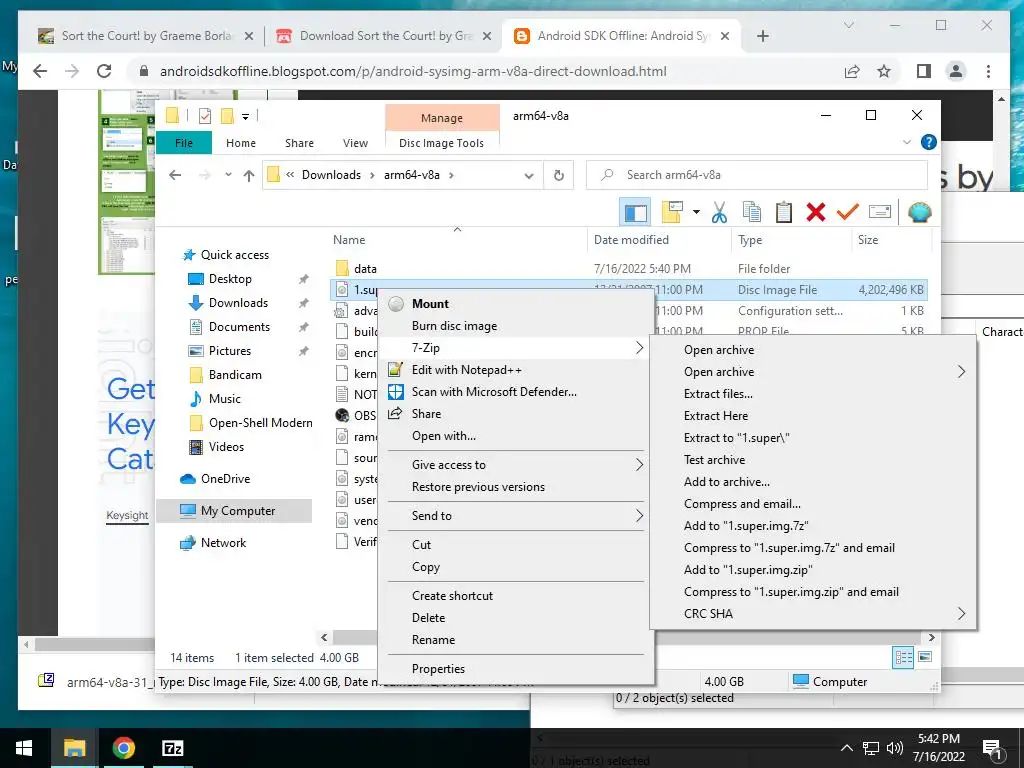This screenshot has height=768, width=1024.
Task: Open Downloads in navigation pane
Action: tap(238, 303)
